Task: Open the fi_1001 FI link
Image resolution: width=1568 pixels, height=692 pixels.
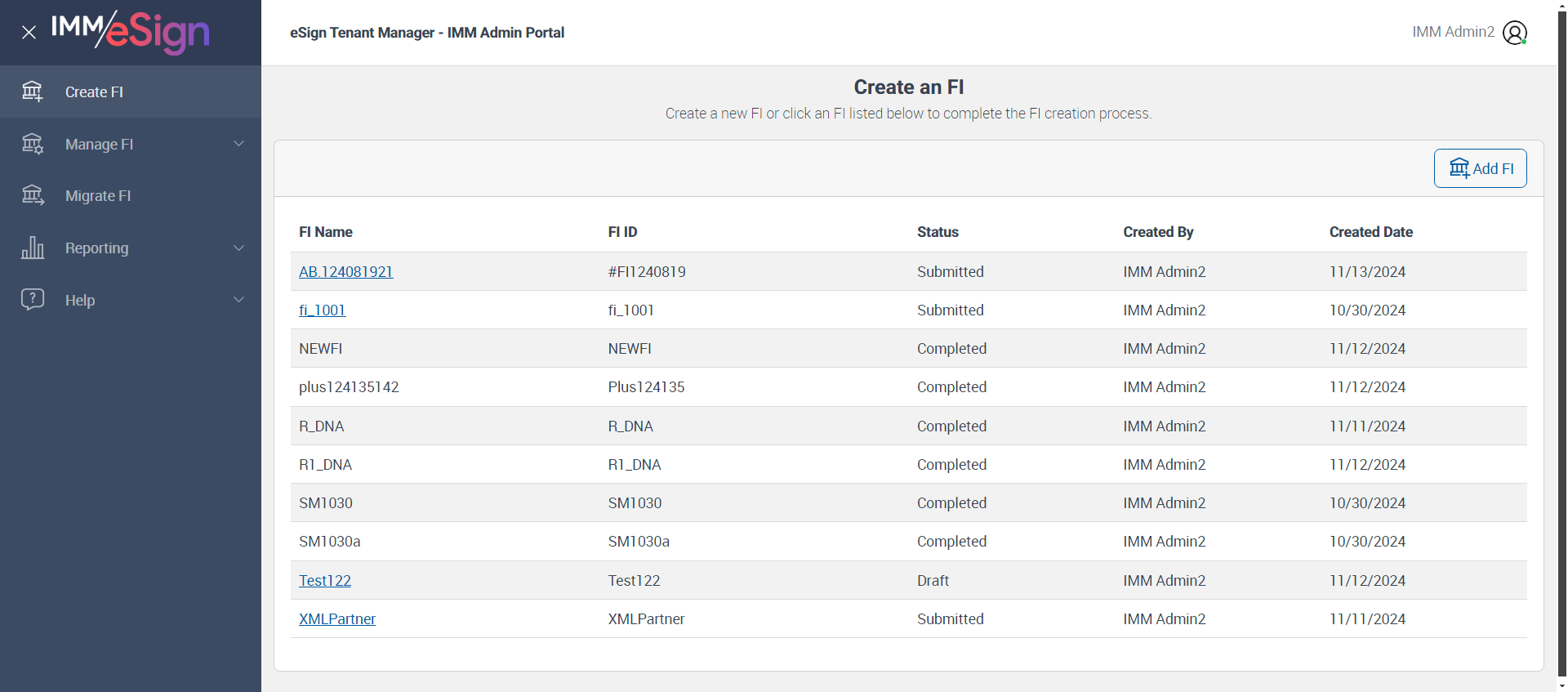Action: click(x=322, y=310)
